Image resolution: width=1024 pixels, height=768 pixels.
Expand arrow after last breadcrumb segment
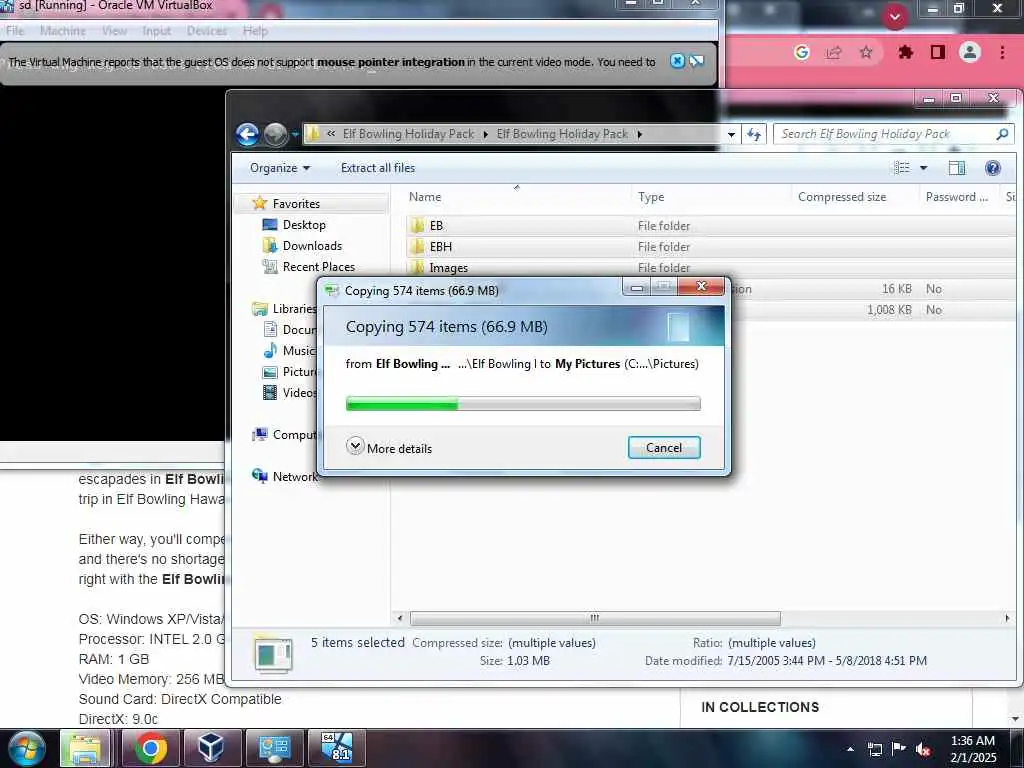639,134
